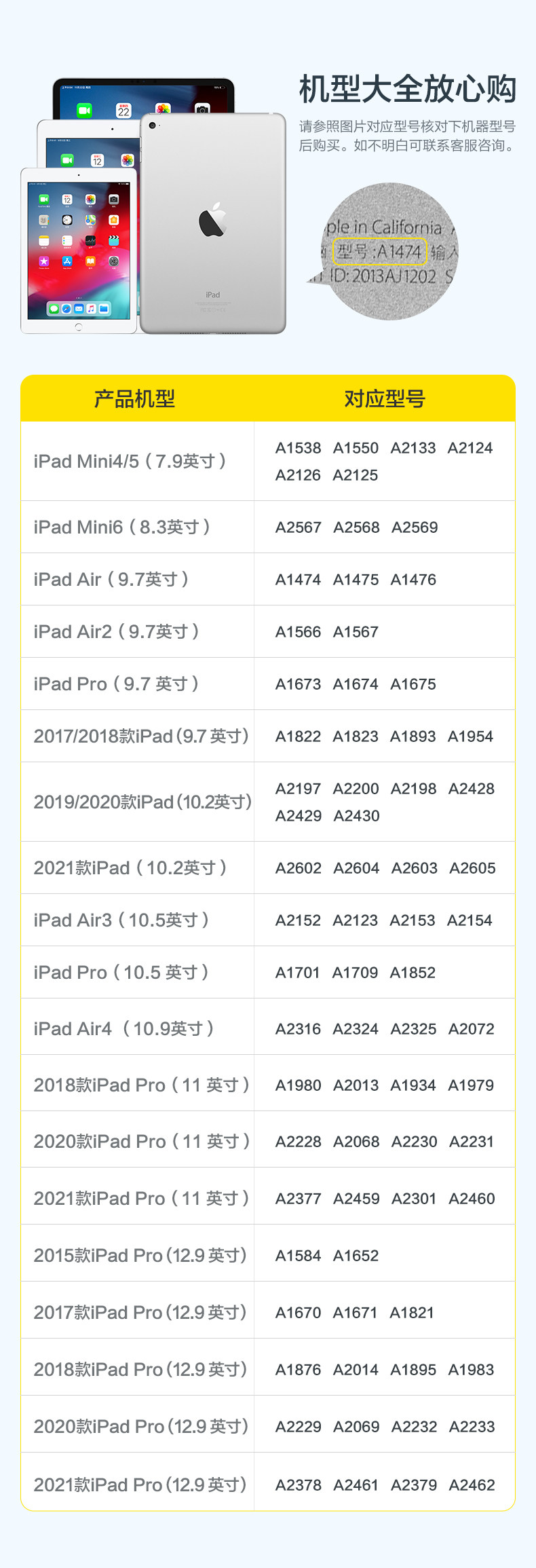Image resolution: width=536 pixels, height=1568 pixels.
Task: Click the highlighted 型号:A1474 label in circle
Action: point(379,252)
